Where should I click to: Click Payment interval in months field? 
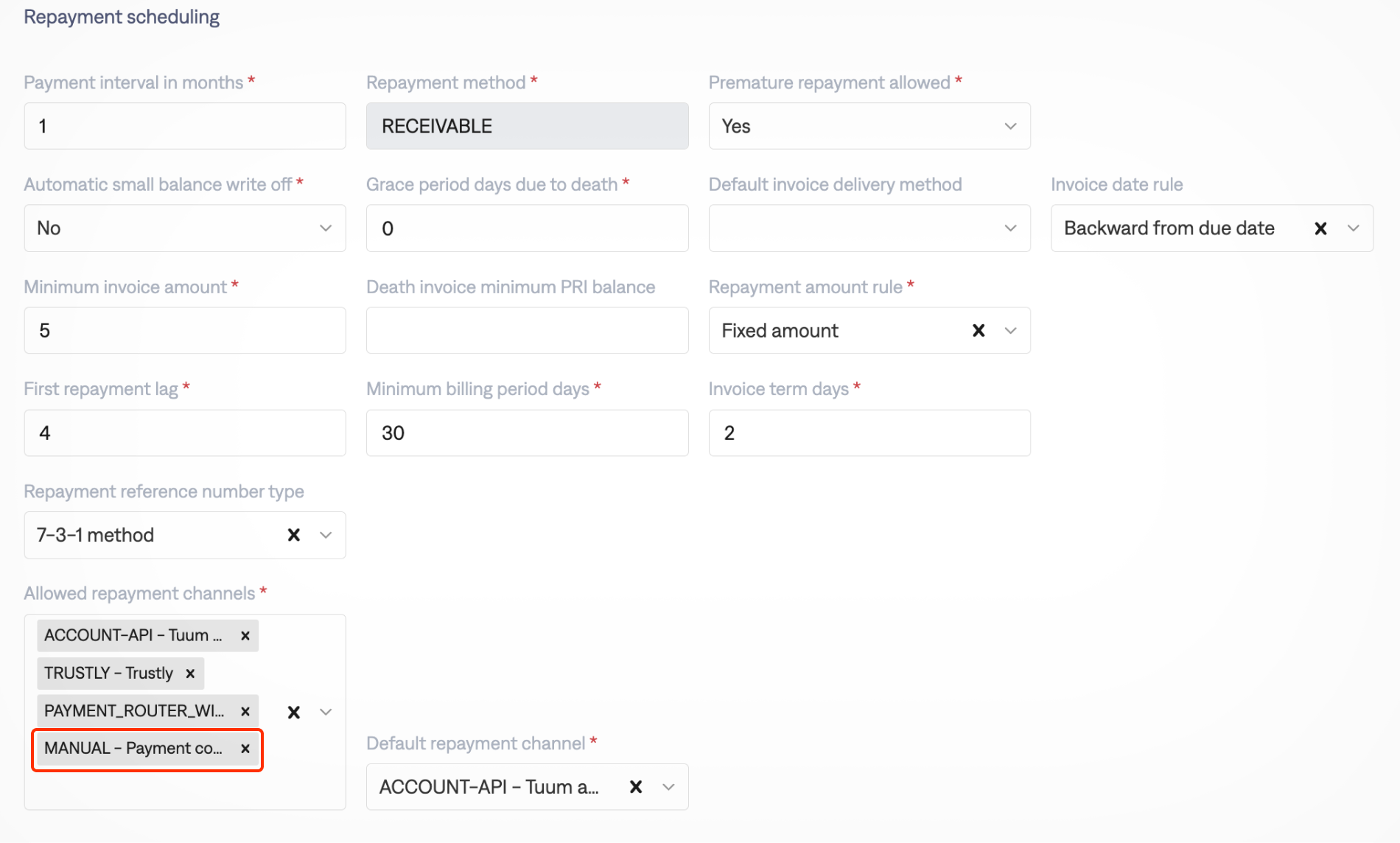click(184, 126)
